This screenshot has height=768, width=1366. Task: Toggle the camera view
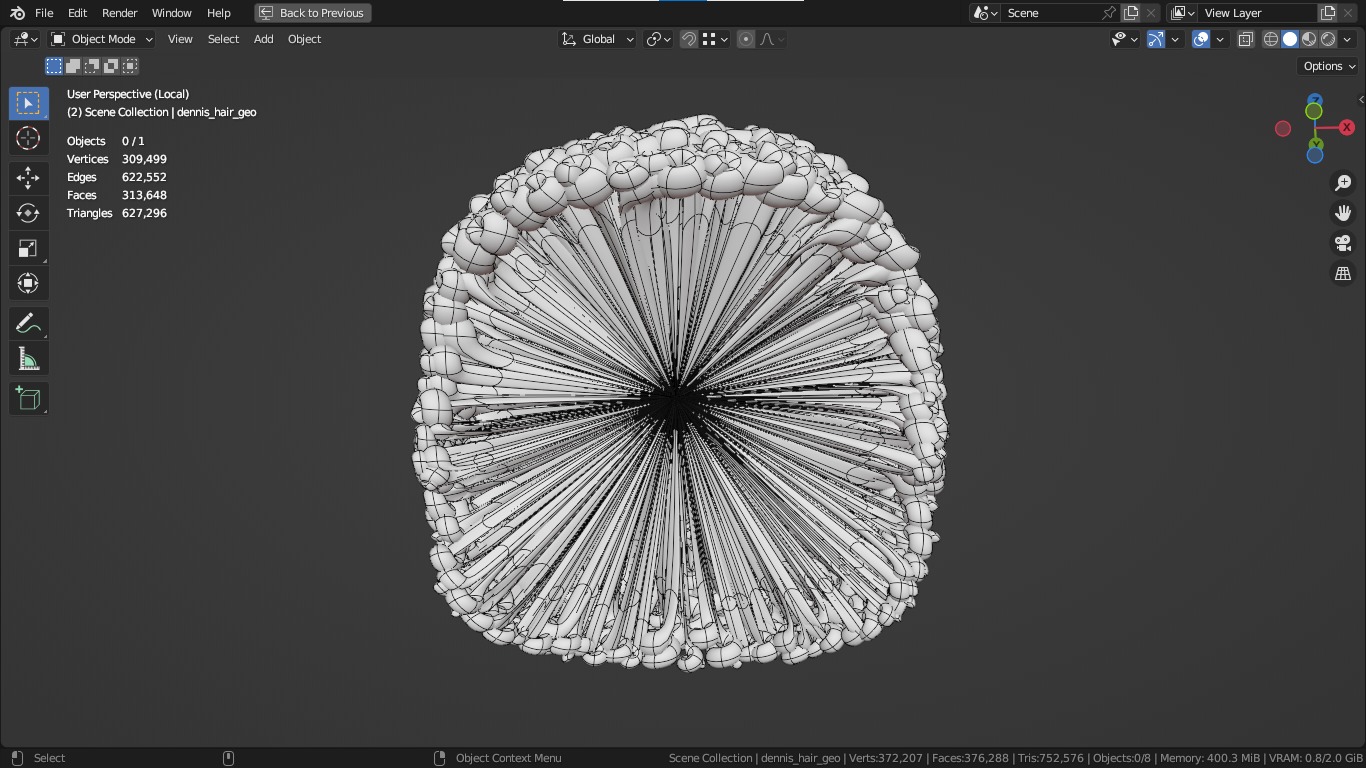coord(1343,243)
